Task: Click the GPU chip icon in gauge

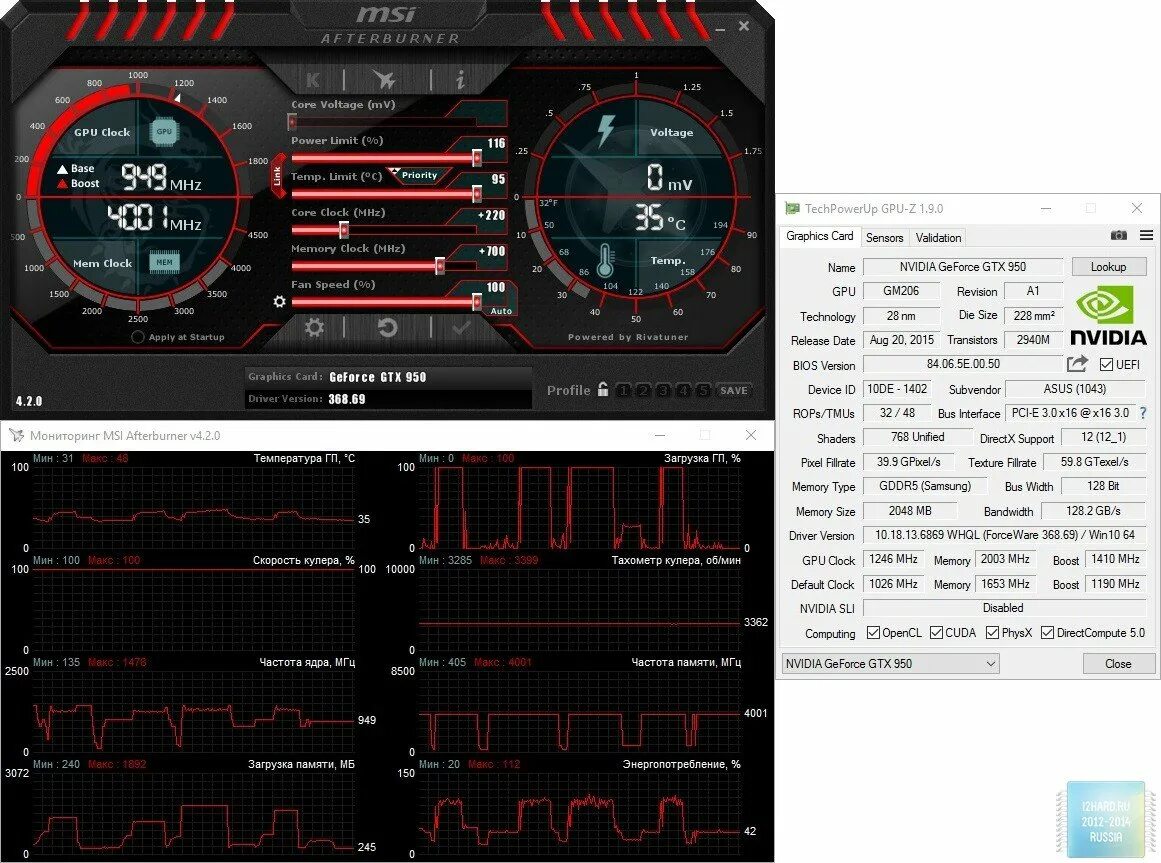Action: point(164,132)
